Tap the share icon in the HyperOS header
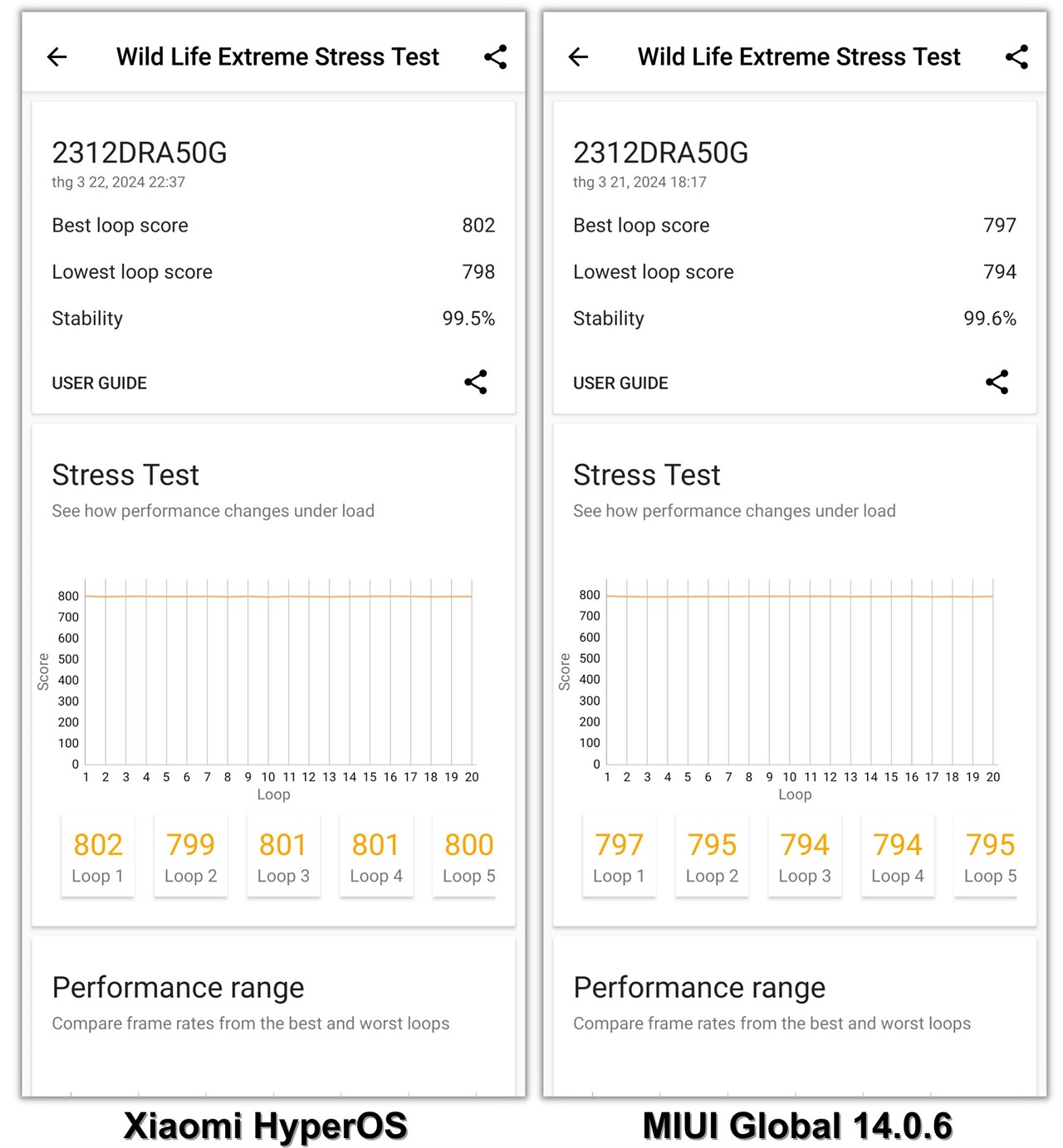The height and width of the screenshot is (1148, 1063). (x=495, y=56)
